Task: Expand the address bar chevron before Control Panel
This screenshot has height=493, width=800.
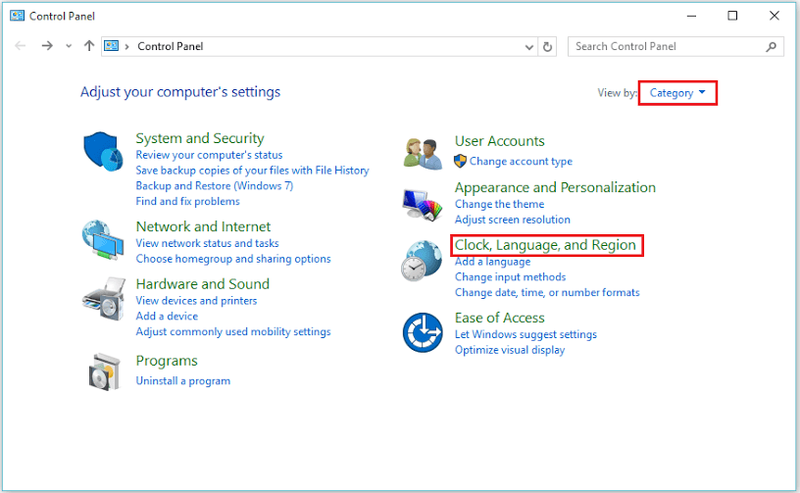Action: (x=127, y=47)
